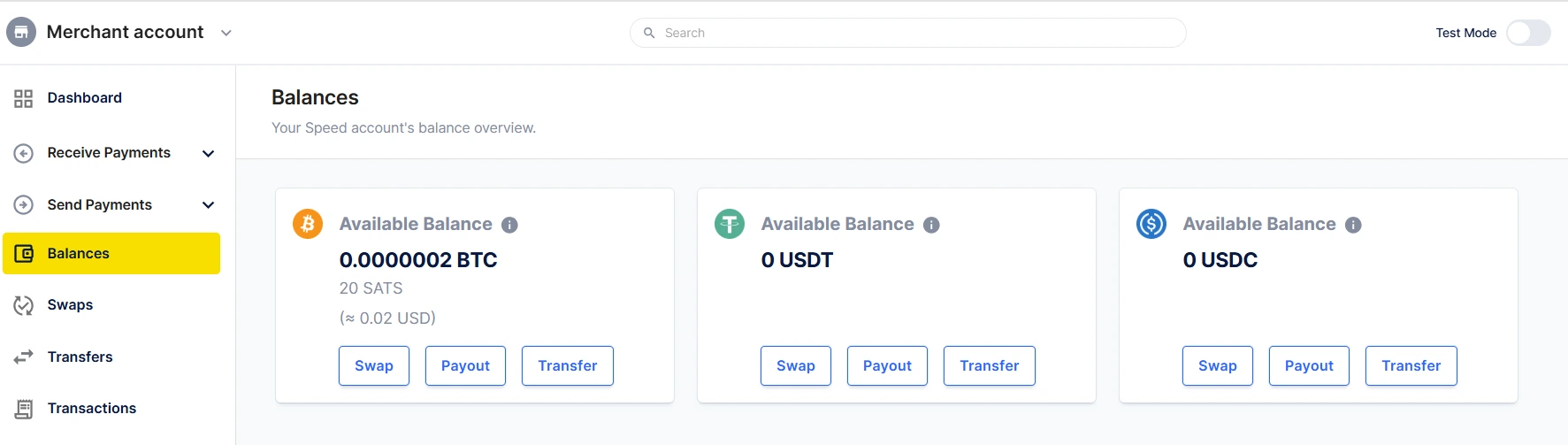Open Transfers from the sidebar
1568x445 pixels.
click(x=80, y=357)
